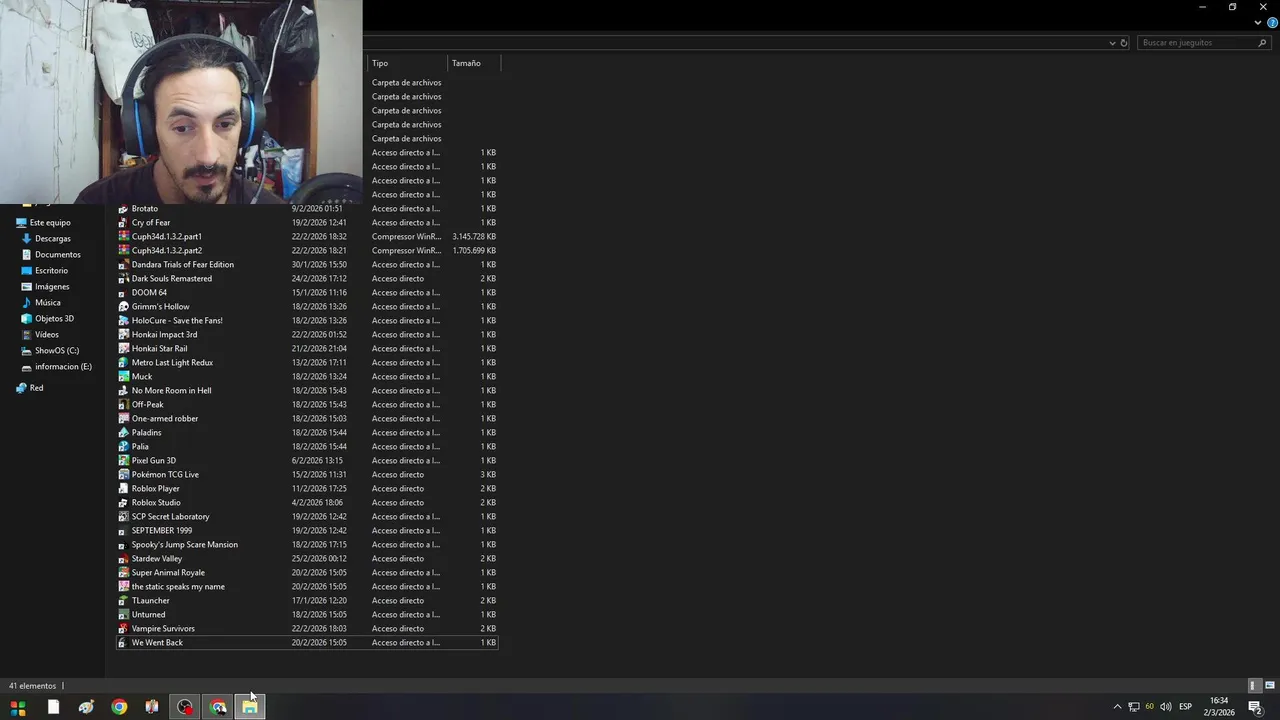1280x720 pixels.
Task: Open Música in the navigation pane
Action: pos(48,303)
